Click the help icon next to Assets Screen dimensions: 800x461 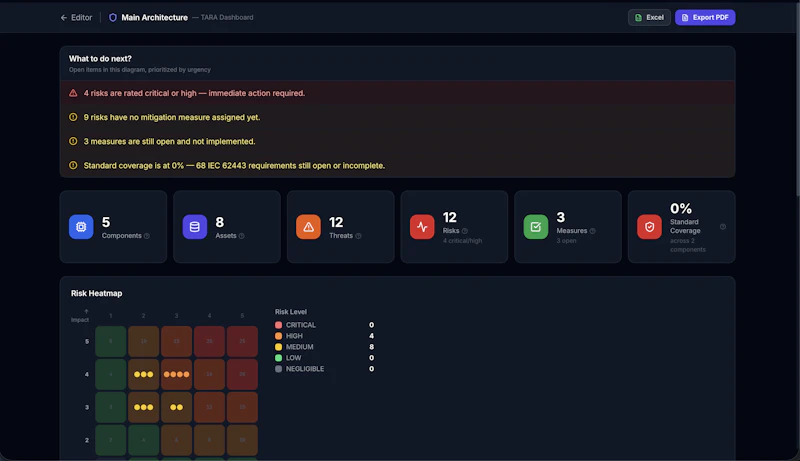coord(242,236)
